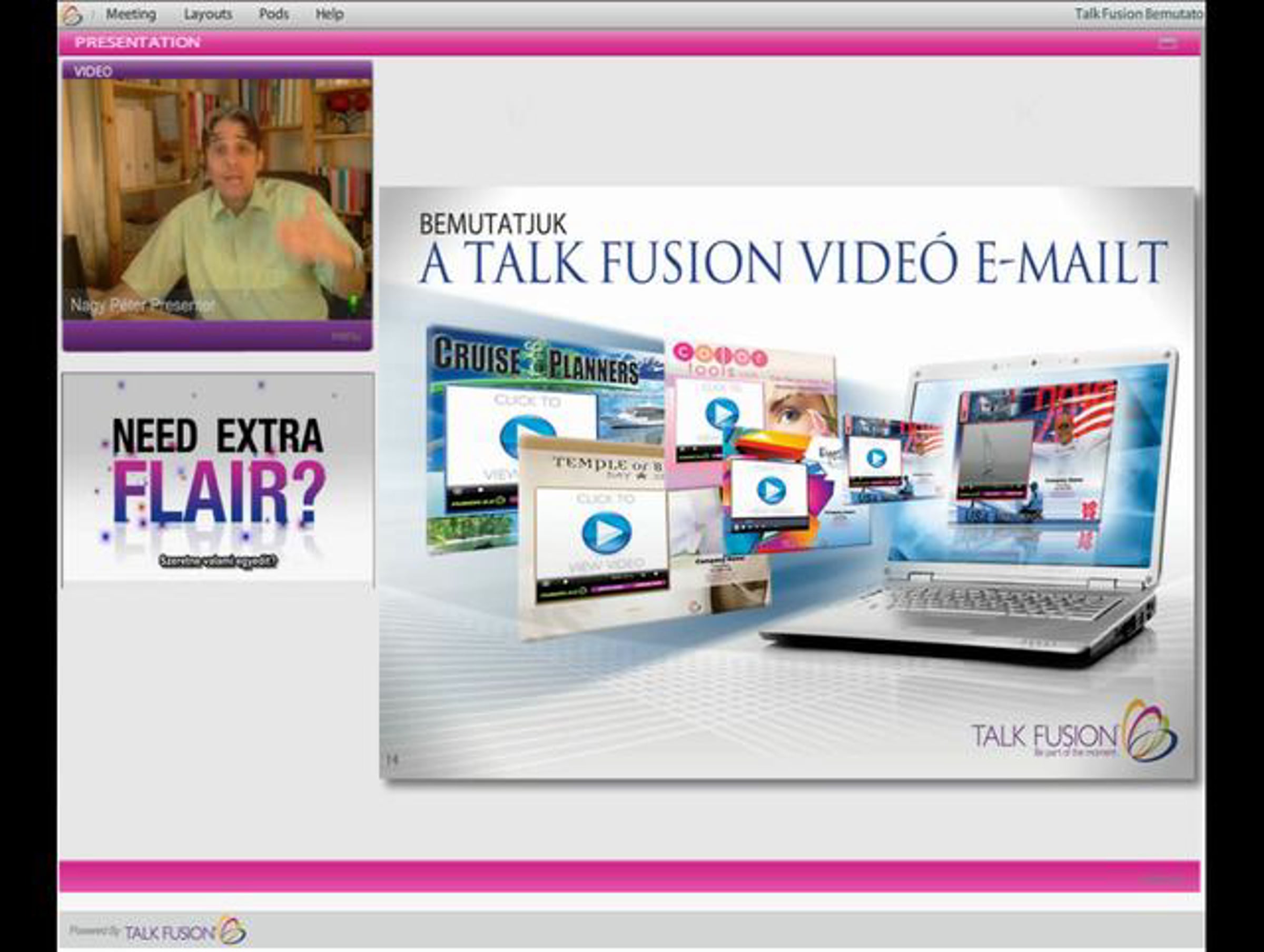1264x952 pixels.
Task: Open the Layouts menu
Action: coord(208,14)
